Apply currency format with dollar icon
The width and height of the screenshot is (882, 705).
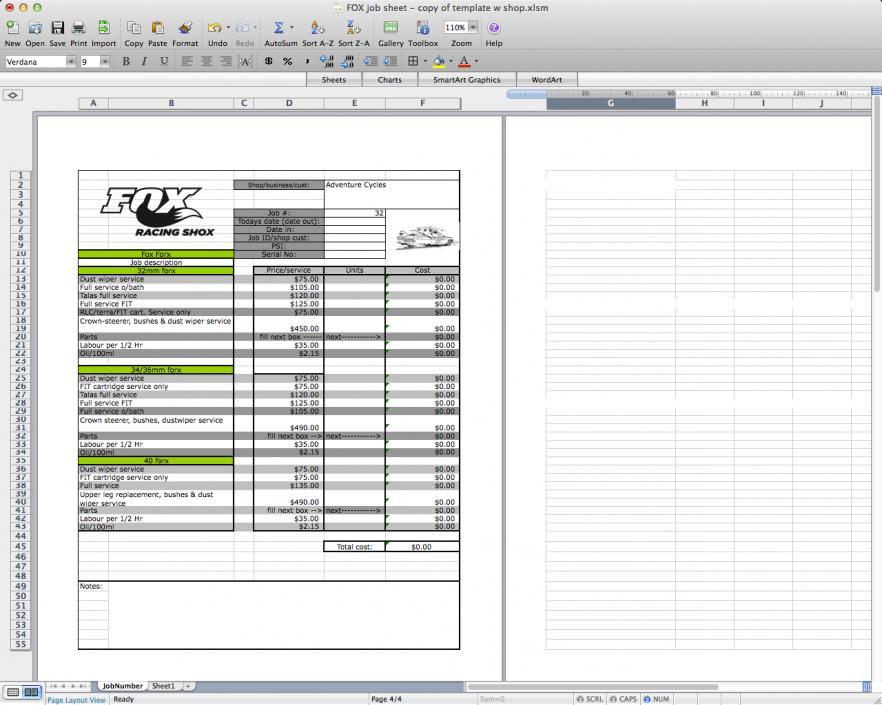[x=268, y=61]
